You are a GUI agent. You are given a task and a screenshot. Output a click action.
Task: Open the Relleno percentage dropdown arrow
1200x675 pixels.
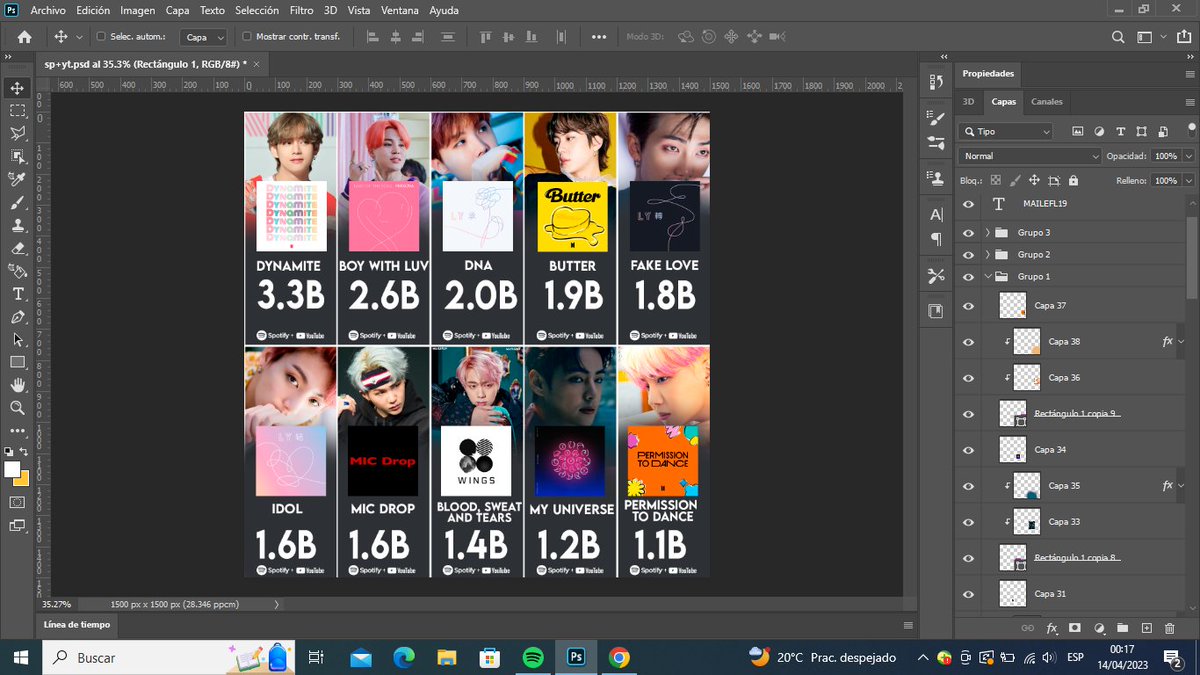click(1188, 181)
